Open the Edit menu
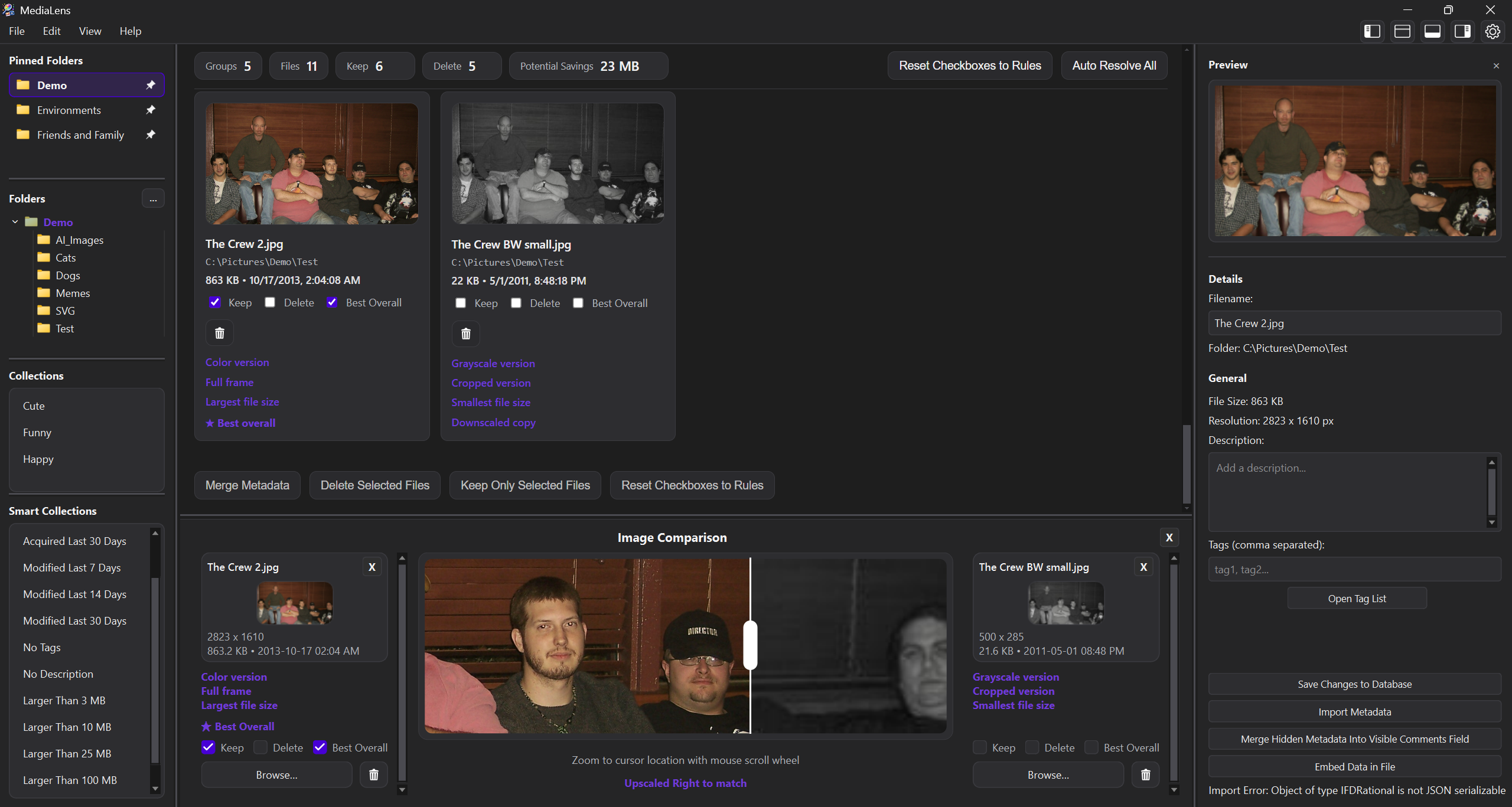Viewport: 1512px width, 807px height. (x=51, y=31)
